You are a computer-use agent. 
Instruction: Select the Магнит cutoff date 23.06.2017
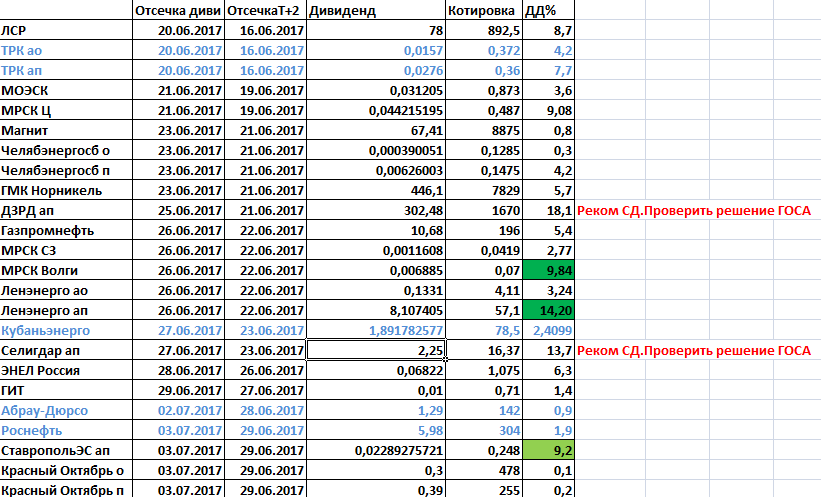click(x=179, y=130)
